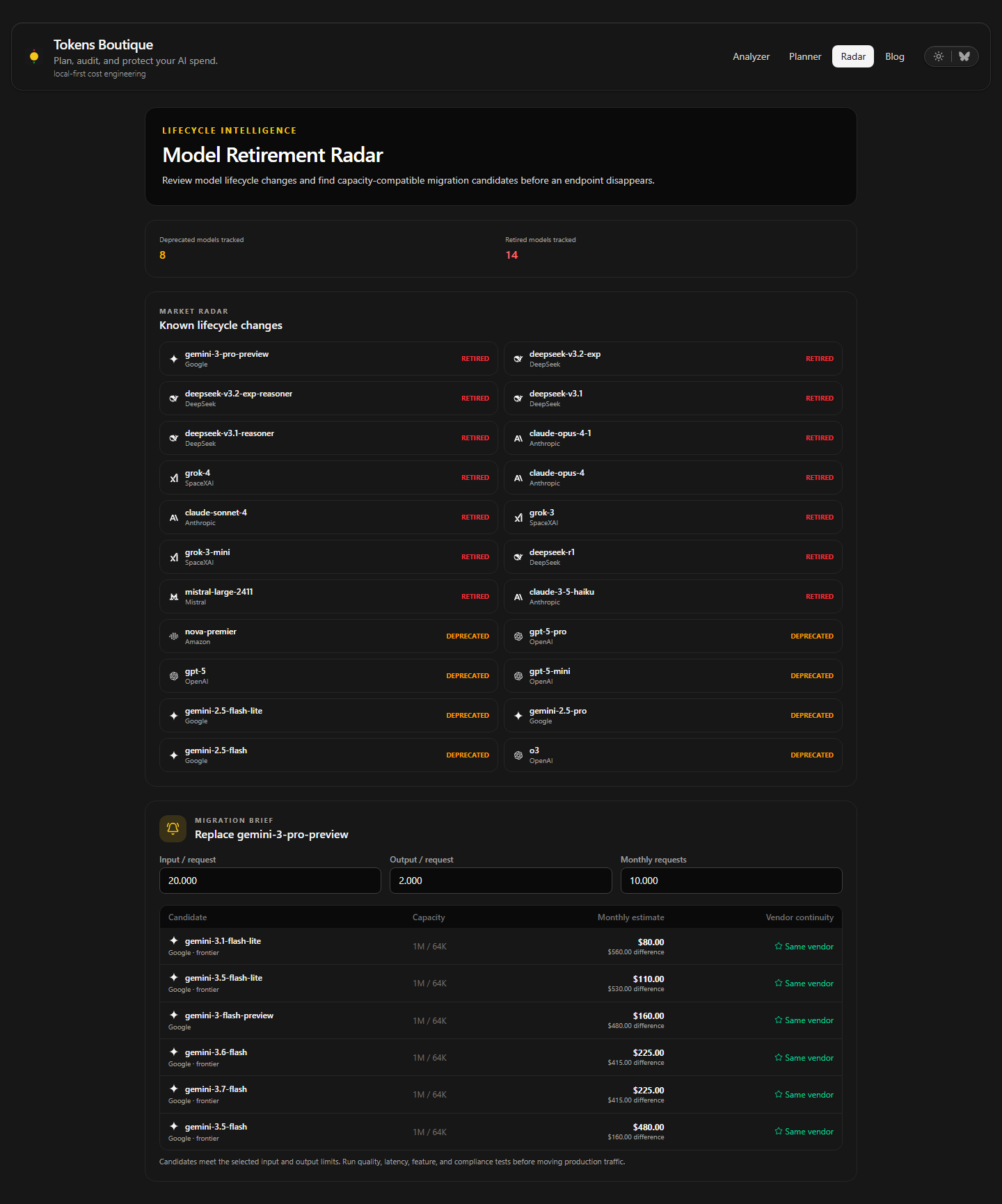Toggle the butterfly theme icon
The height and width of the screenshot is (1204, 1002).
pos(964,56)
